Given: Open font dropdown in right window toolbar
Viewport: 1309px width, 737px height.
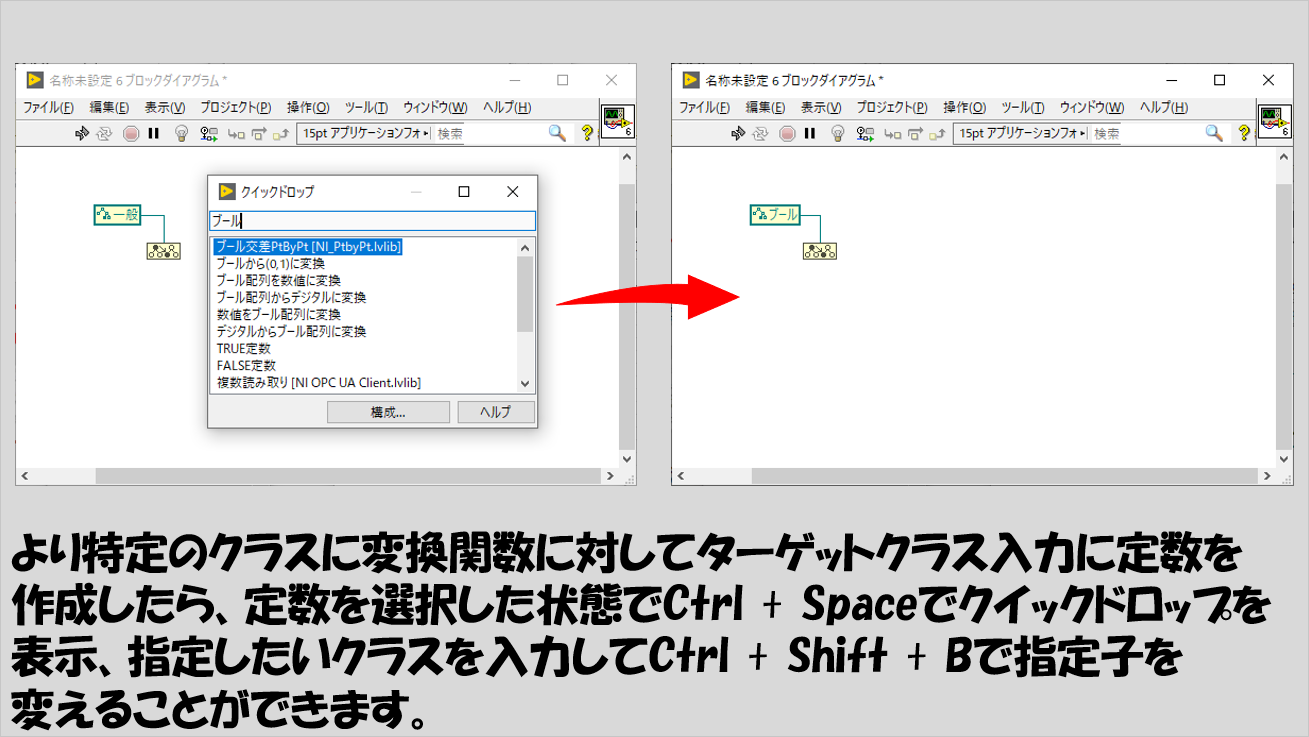Looking at the screenshot, I should click(1020, 133).
